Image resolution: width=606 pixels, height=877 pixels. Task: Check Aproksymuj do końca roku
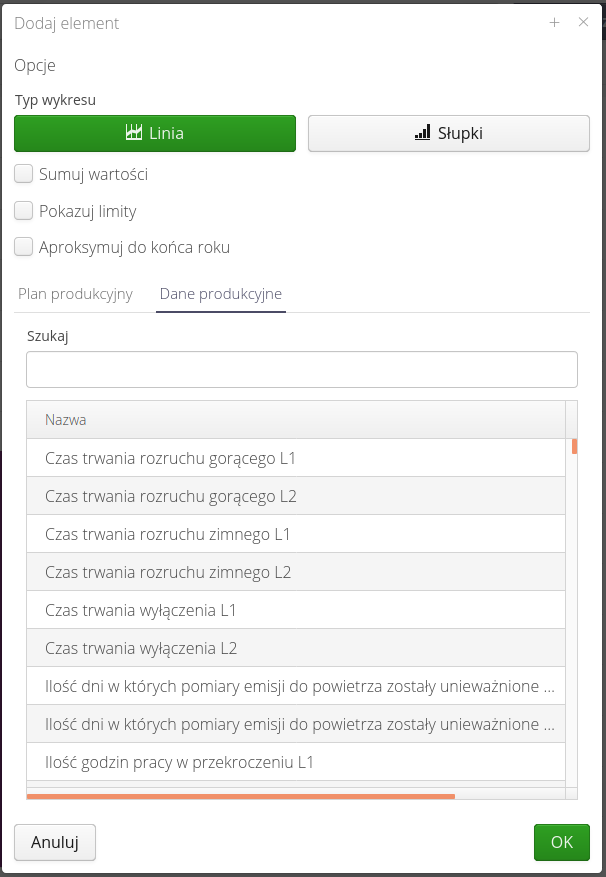(24, 247)
